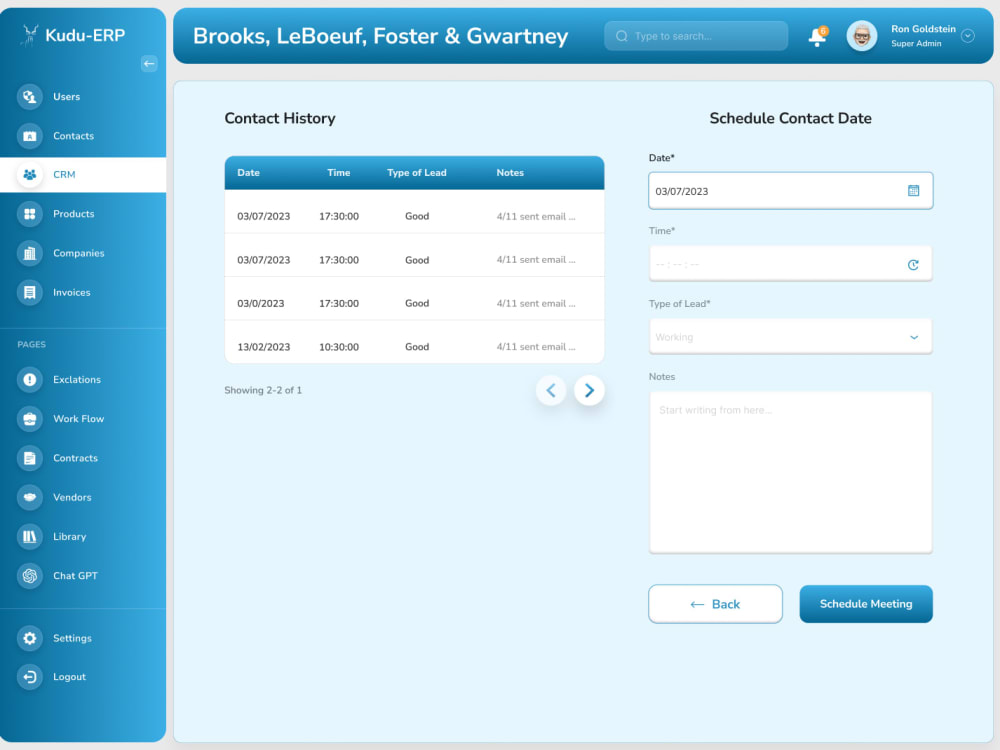The height and width of the screenshot is (750, 1000).
Task: Click the Users sidebar icon
Action: pyautogui.click(x=29, y=97)
